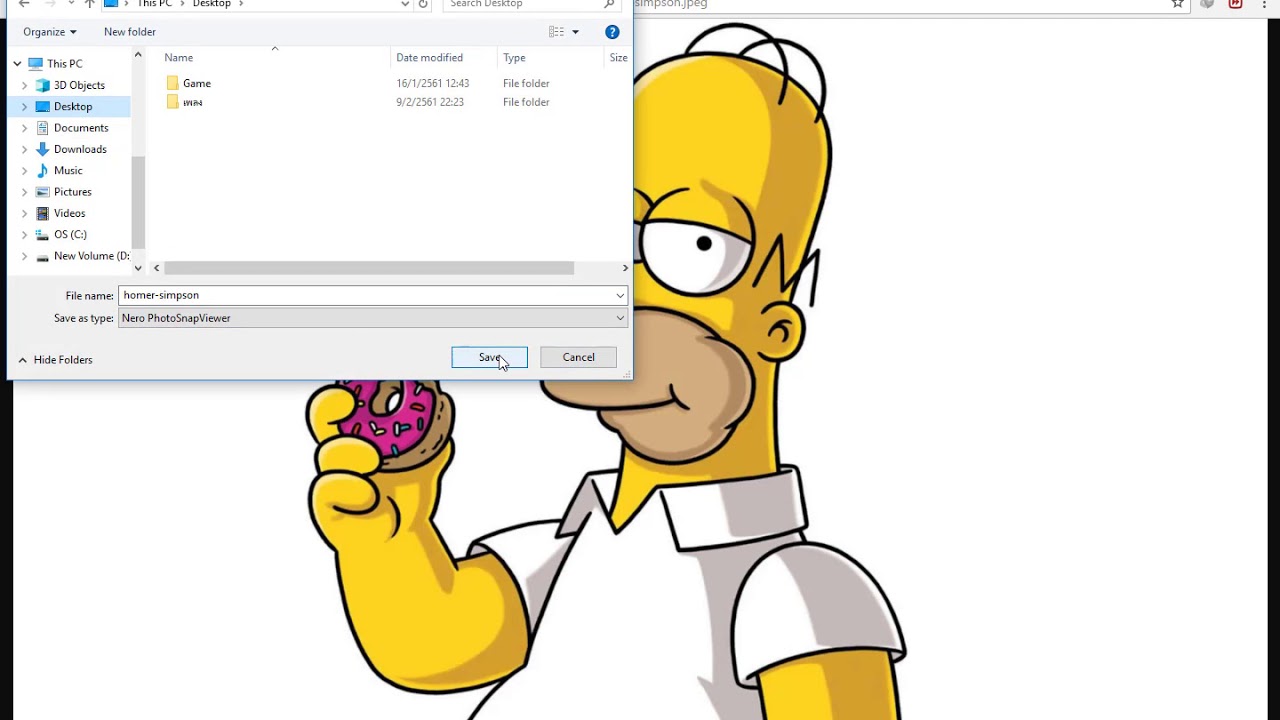Select Pictures in the sidebar
The image size is (1280, 720).
[x=72, y=192]
